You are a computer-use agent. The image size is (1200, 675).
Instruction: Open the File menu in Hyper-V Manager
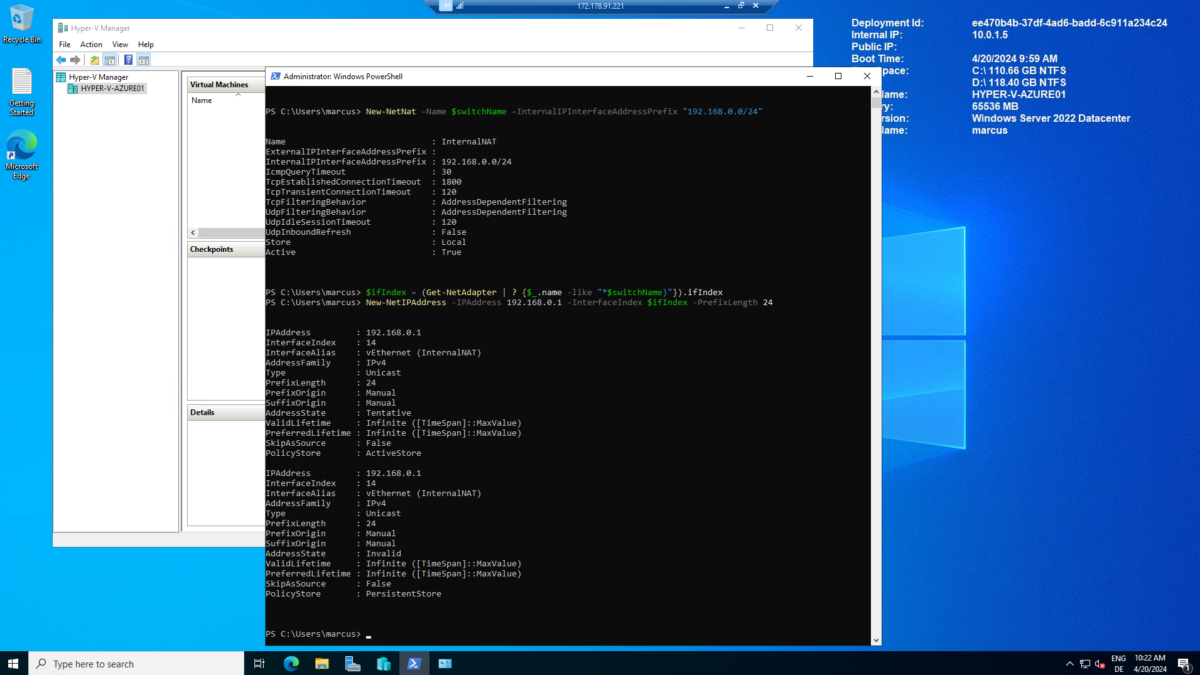coord(64,44)
